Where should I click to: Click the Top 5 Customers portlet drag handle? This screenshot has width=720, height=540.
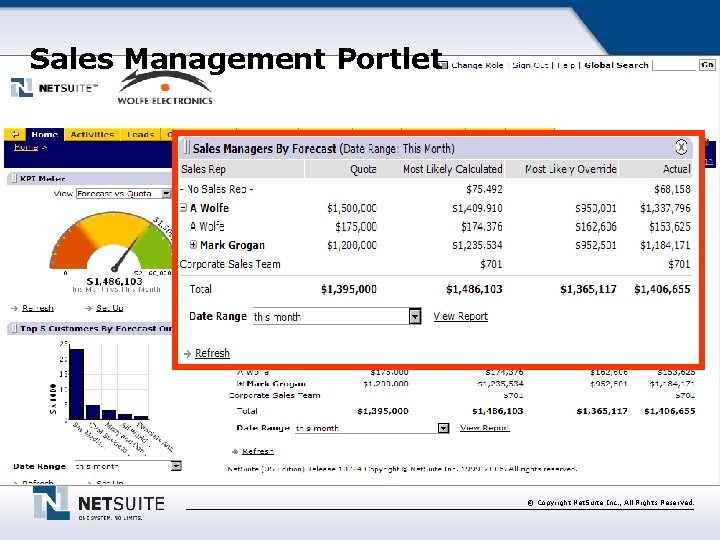13,328
